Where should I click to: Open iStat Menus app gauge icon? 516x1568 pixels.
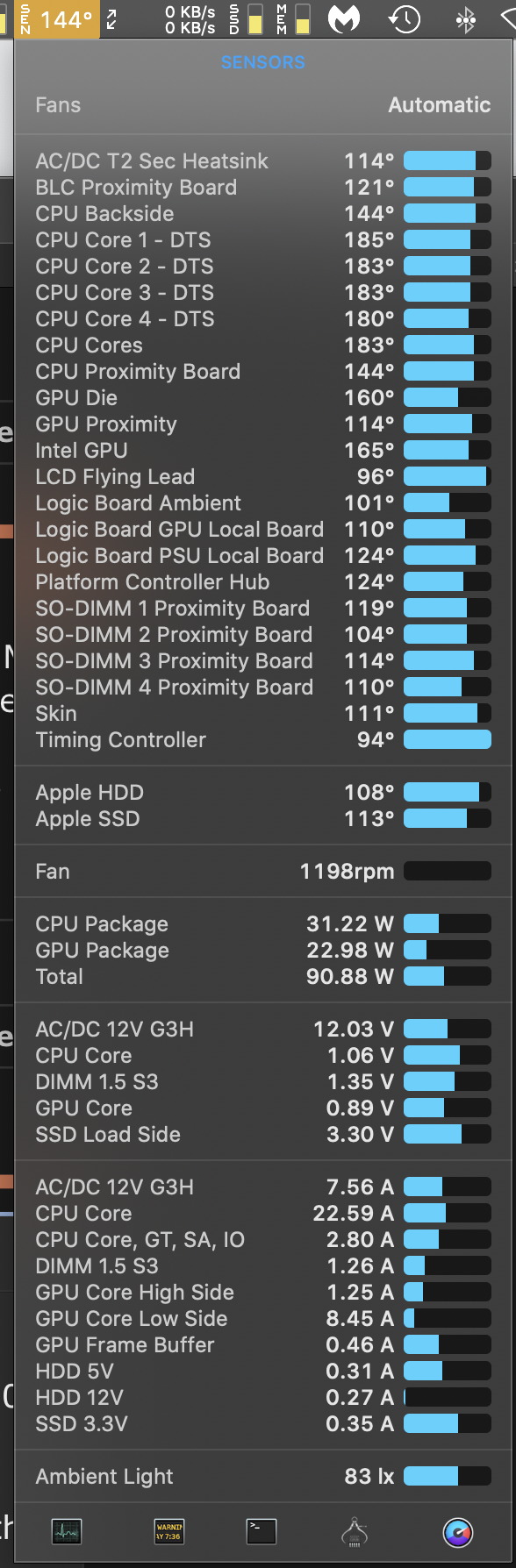click(x=457, y=1532)
